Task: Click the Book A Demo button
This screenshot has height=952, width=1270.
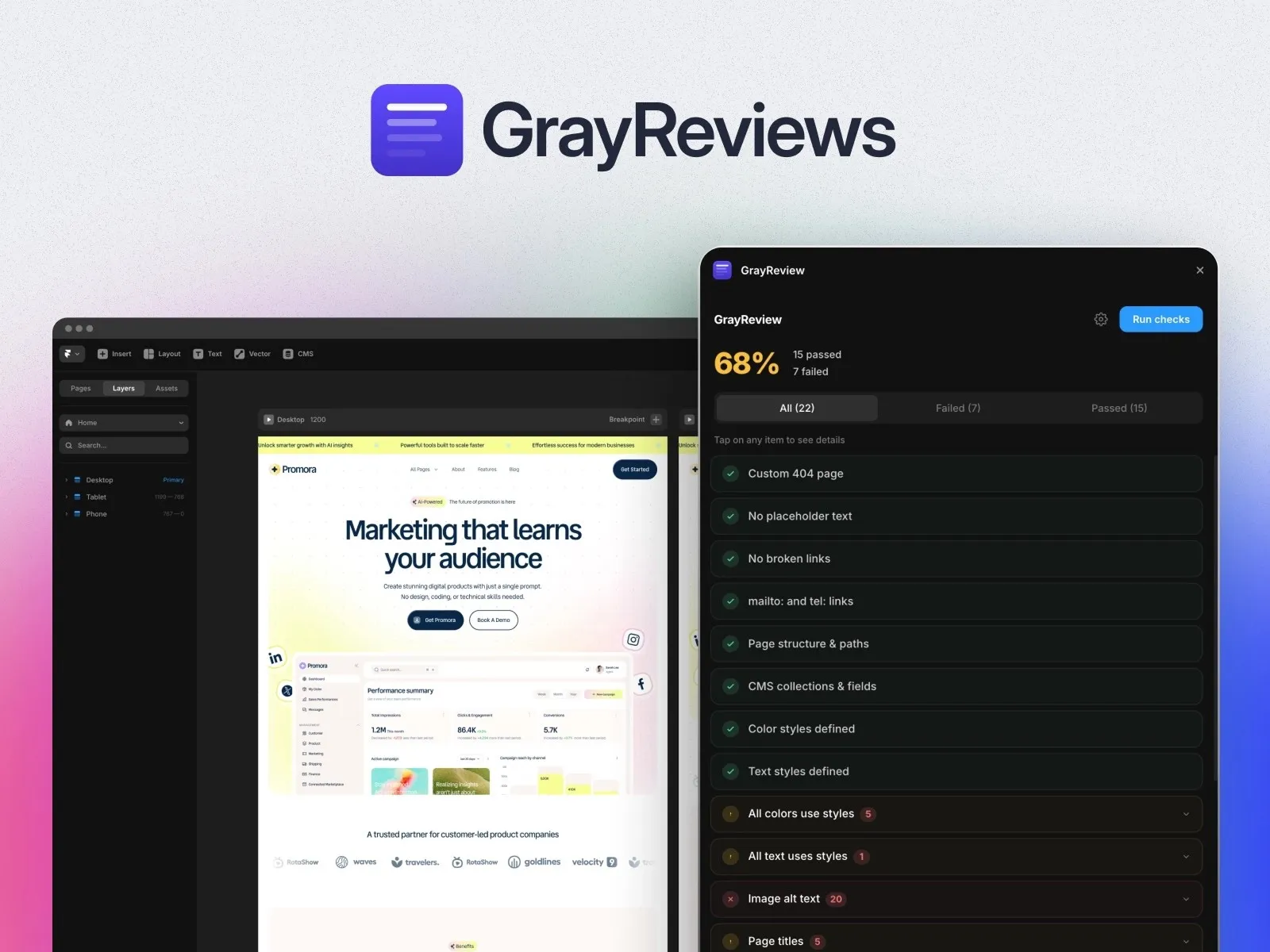Action: pos(494,620)
